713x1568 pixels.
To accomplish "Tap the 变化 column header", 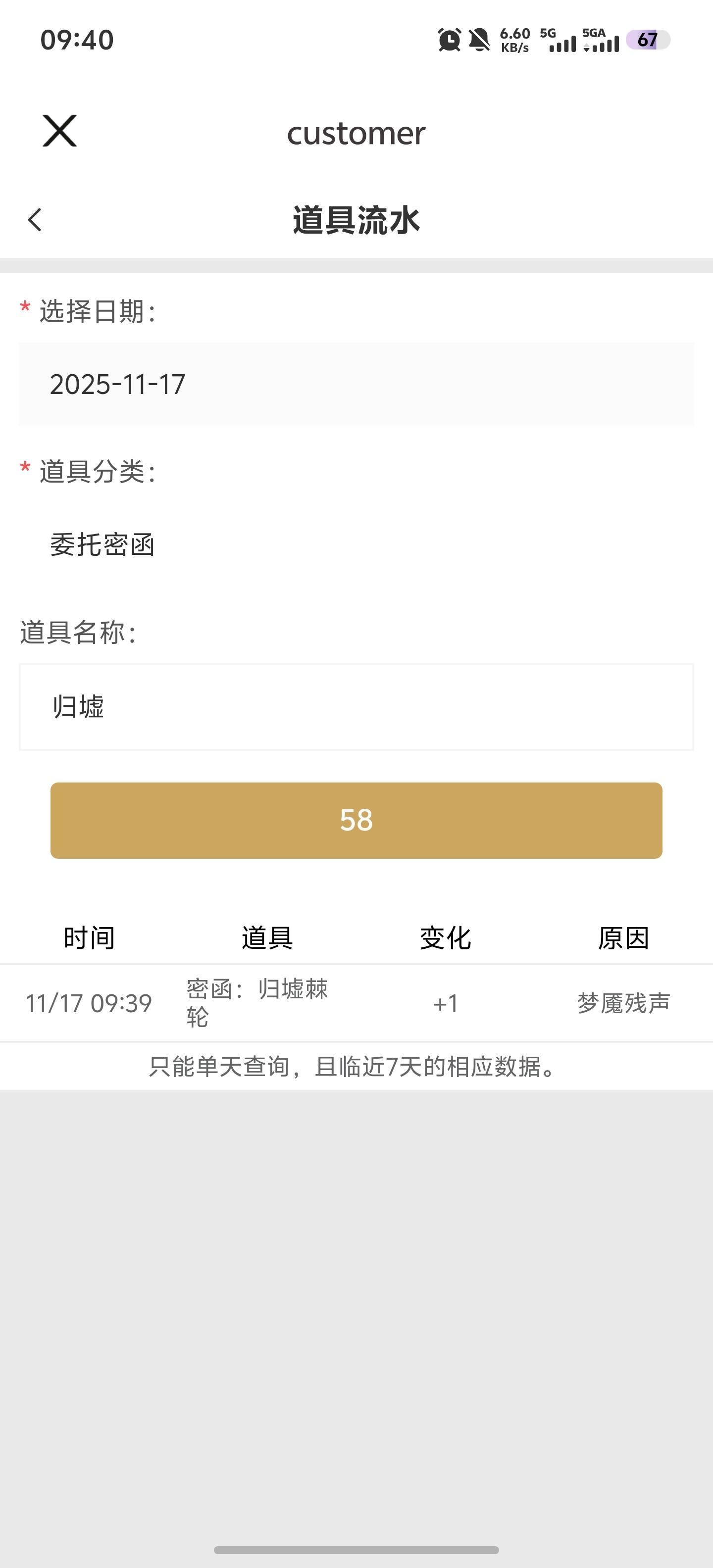I will pos(445,937).
